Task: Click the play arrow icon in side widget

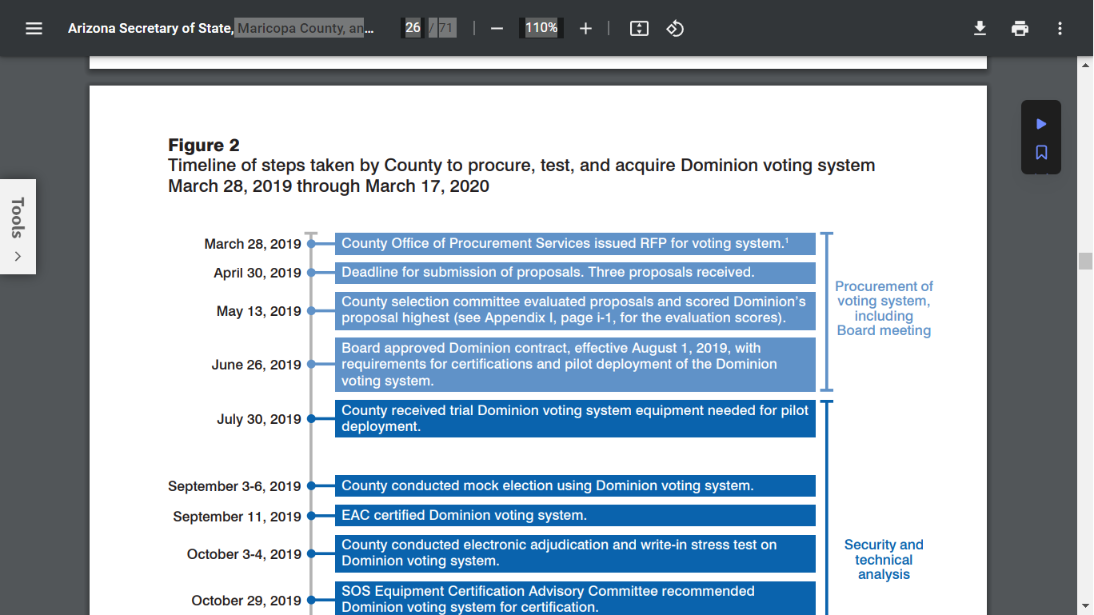Action: click(x=1041, y=124)
